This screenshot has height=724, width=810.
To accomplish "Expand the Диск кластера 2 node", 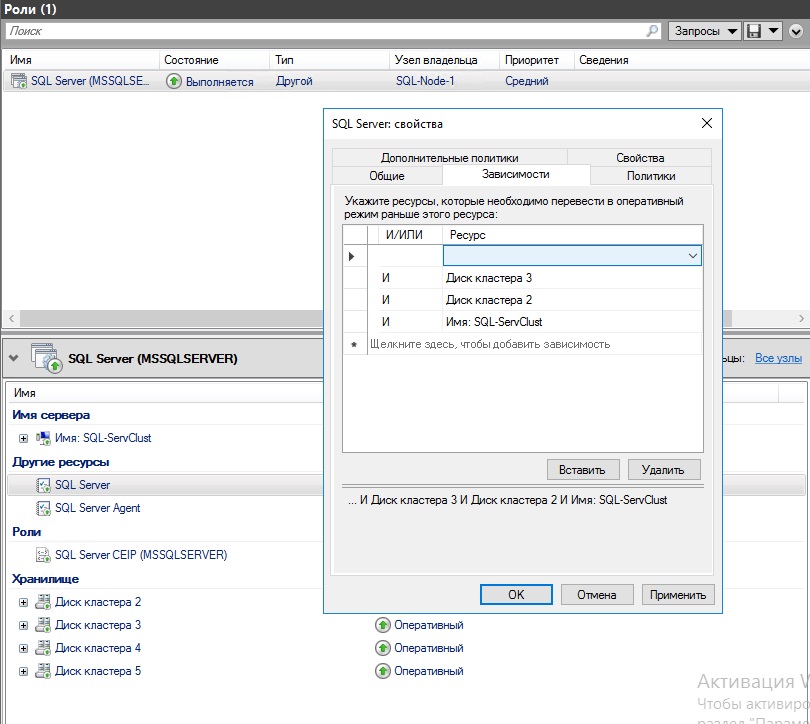I will point(23,602).
